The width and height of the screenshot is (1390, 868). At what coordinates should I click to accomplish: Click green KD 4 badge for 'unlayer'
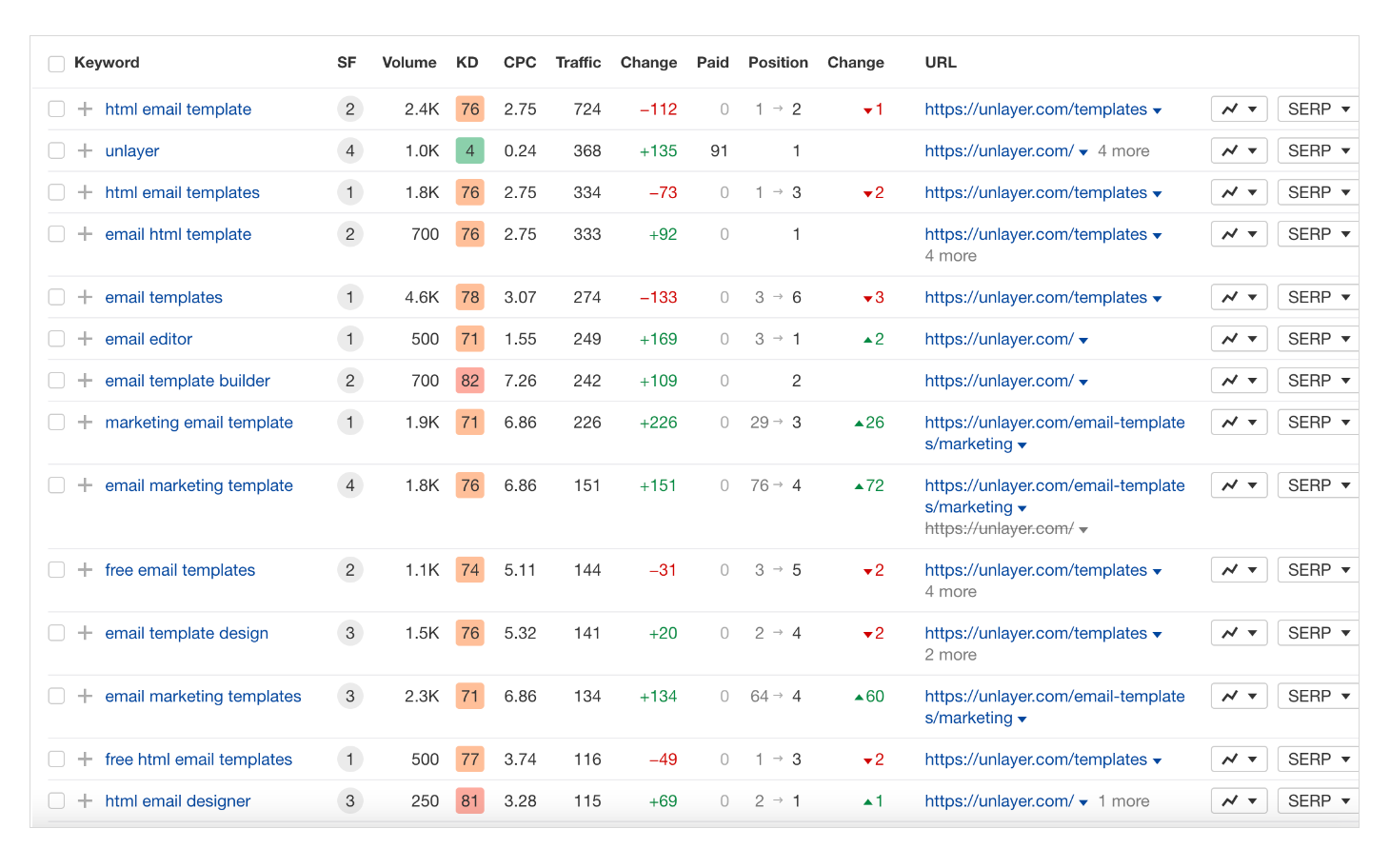[x=470, y=151]
